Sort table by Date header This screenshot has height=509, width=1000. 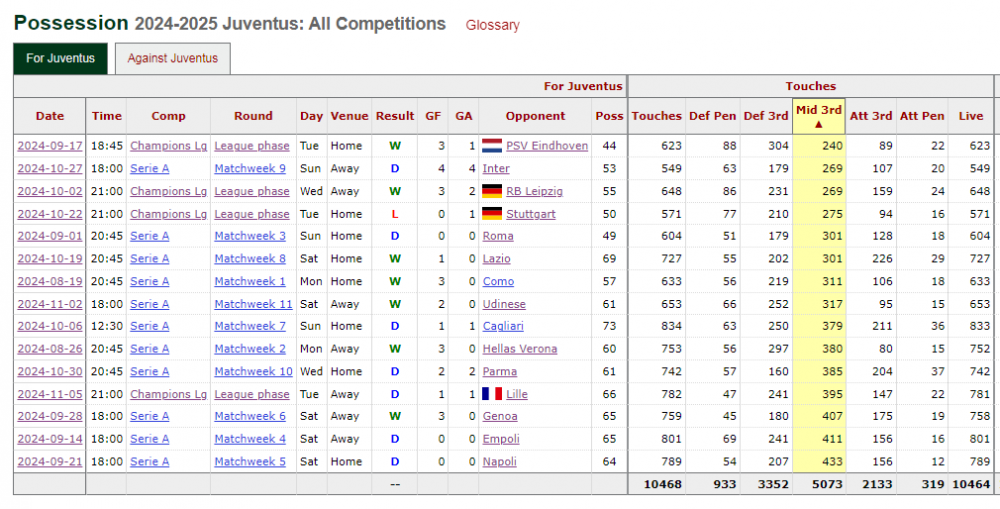point(50,116)
